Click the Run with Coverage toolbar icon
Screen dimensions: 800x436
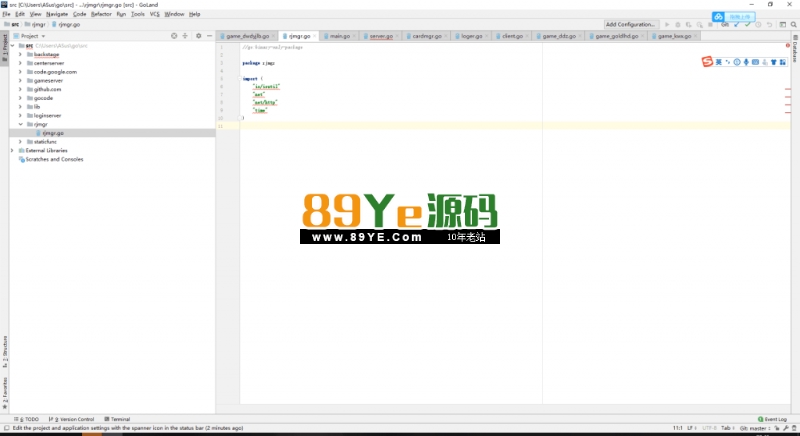[x=688, y=24]
